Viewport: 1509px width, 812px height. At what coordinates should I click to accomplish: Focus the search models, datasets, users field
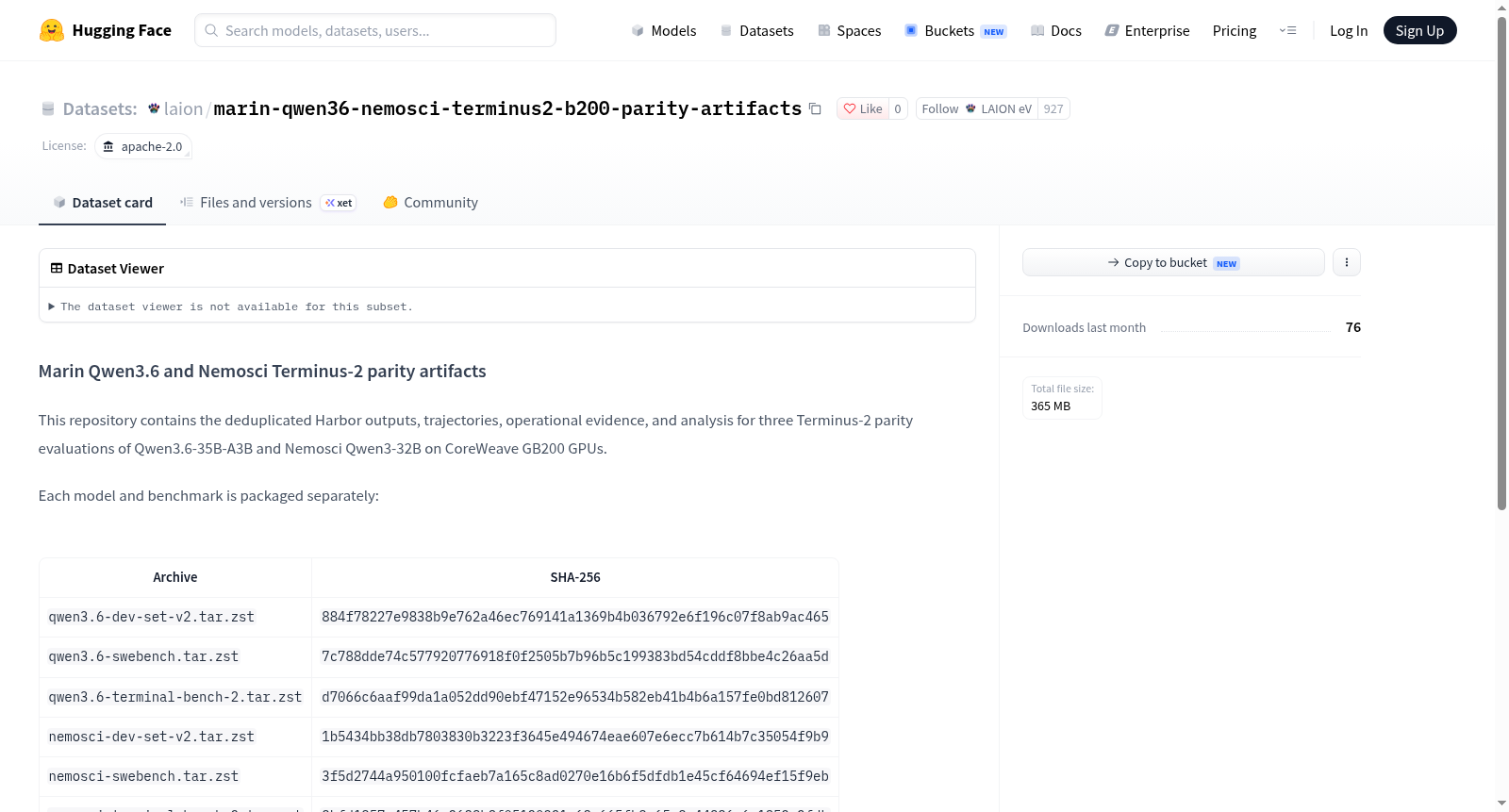coord(375,30)
